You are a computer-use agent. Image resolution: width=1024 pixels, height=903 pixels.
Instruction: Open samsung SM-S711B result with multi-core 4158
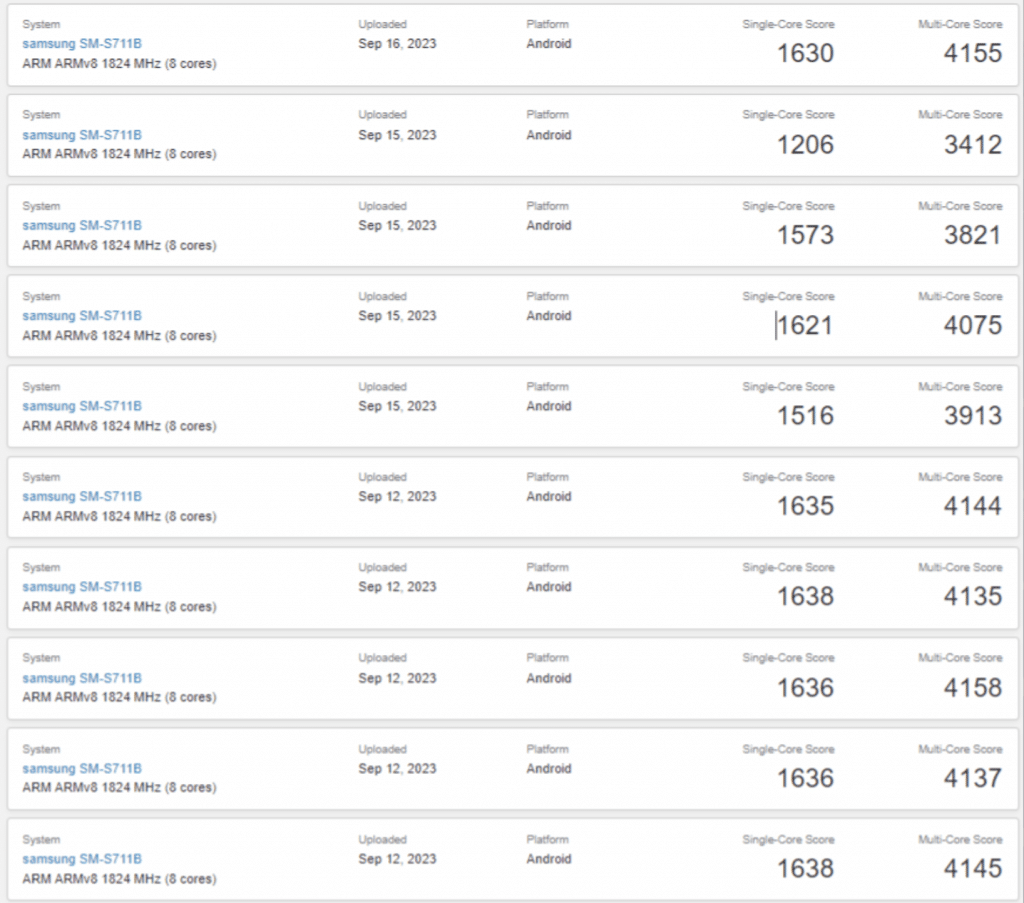(82, 678)
